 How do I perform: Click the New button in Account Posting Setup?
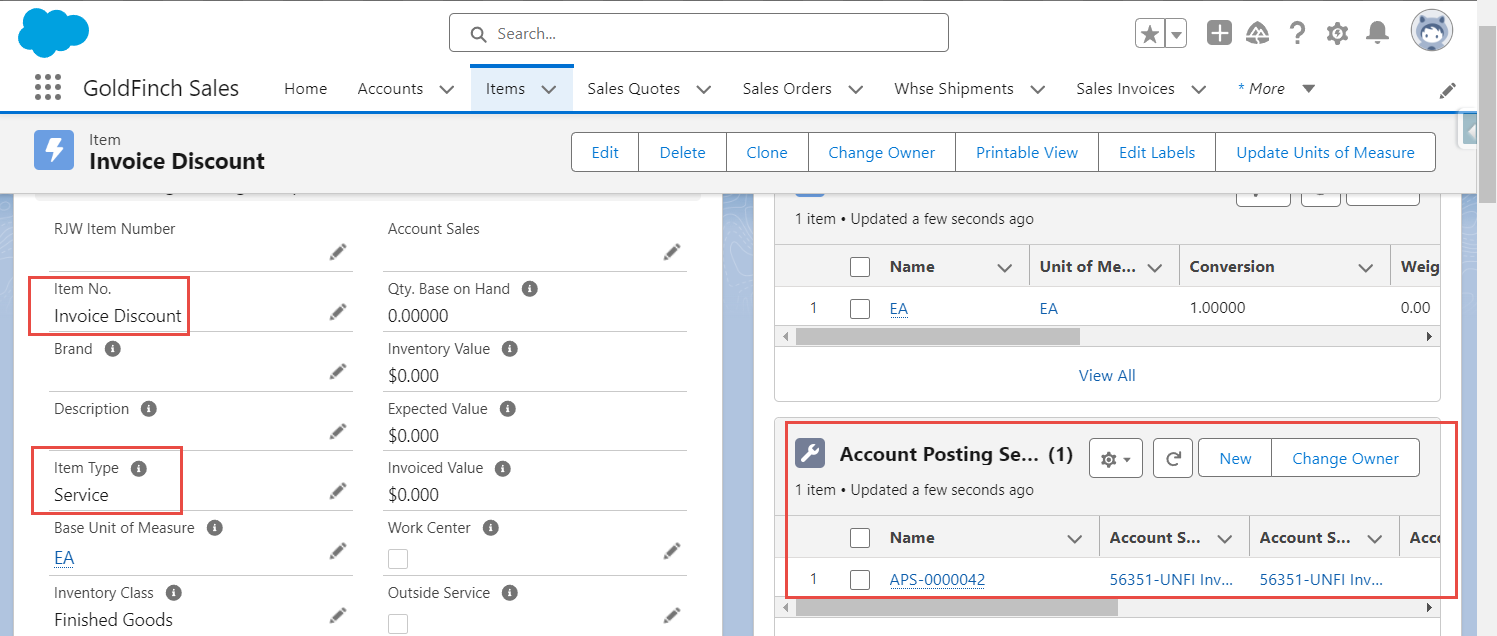1235,458
